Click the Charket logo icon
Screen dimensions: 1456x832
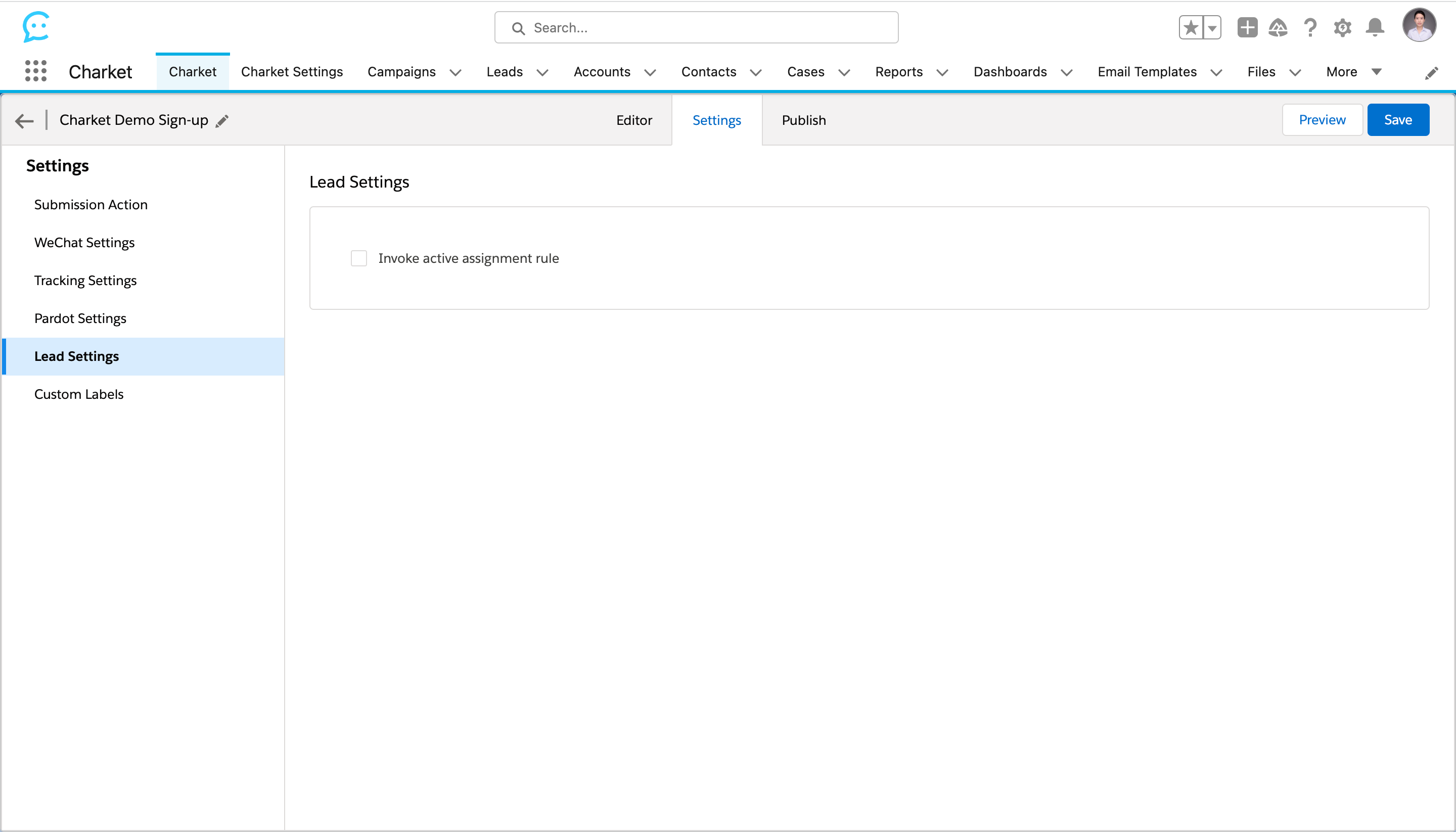(36, 27)
